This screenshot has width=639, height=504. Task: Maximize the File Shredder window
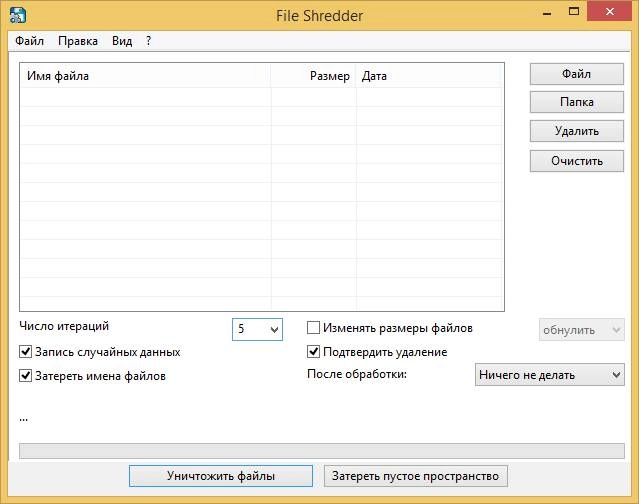[x=574, y=12]
